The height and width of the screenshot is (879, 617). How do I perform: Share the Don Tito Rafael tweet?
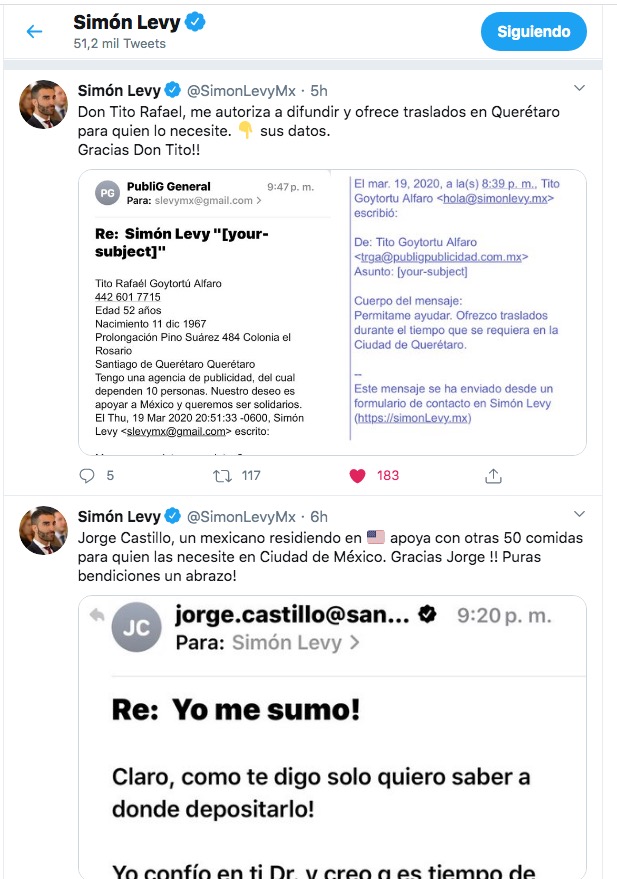click(492, 476)
